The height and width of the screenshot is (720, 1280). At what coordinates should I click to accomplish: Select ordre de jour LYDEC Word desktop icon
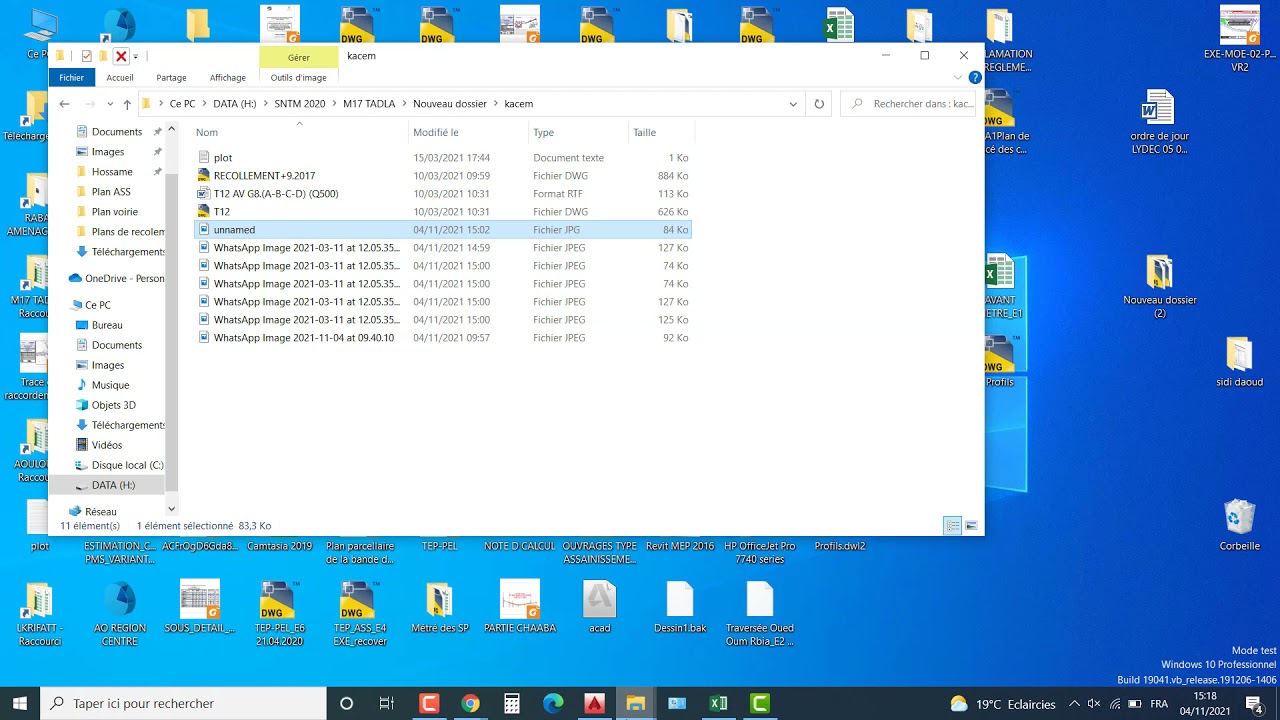point(1159,122)
